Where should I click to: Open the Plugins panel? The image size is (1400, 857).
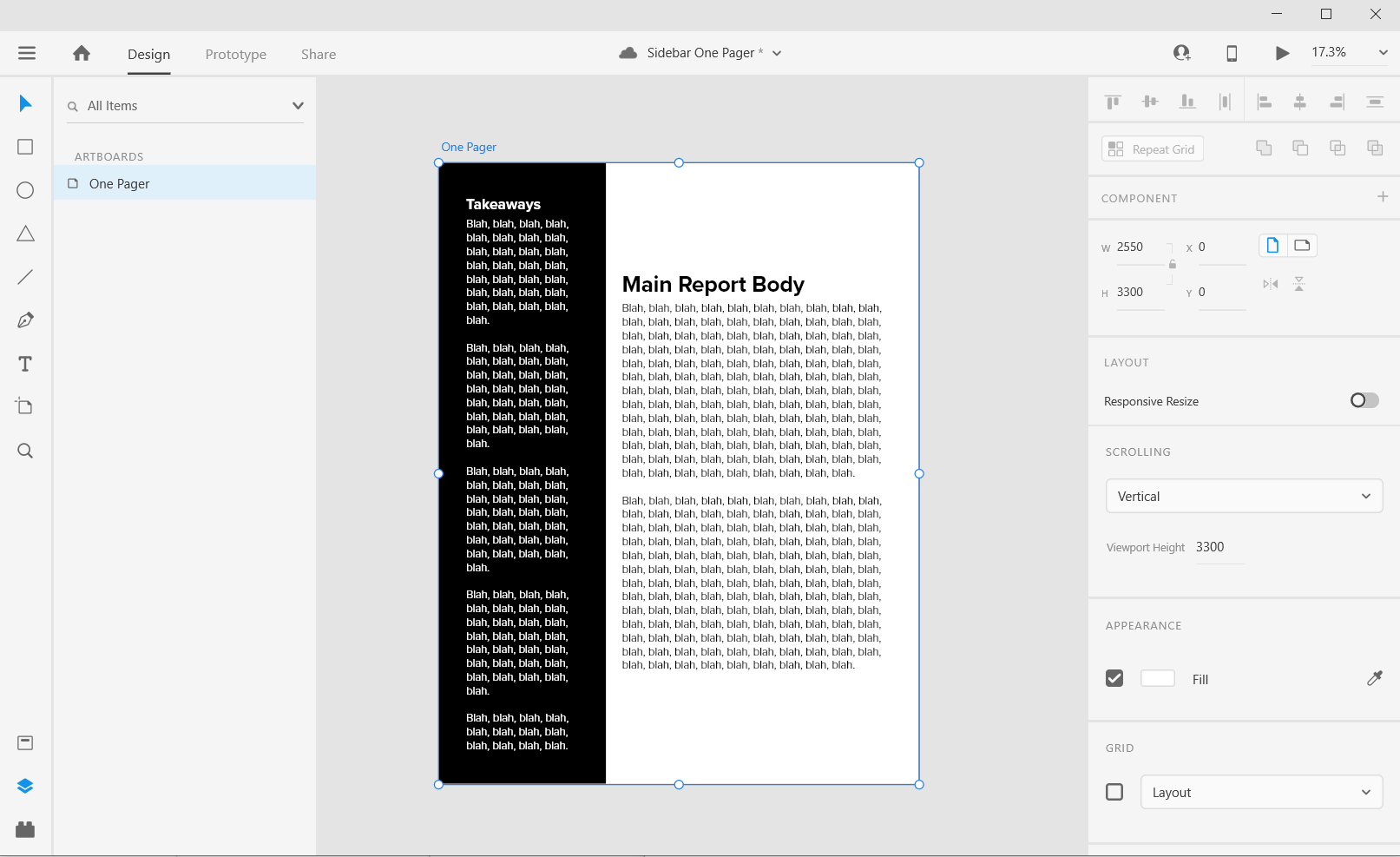24,829
